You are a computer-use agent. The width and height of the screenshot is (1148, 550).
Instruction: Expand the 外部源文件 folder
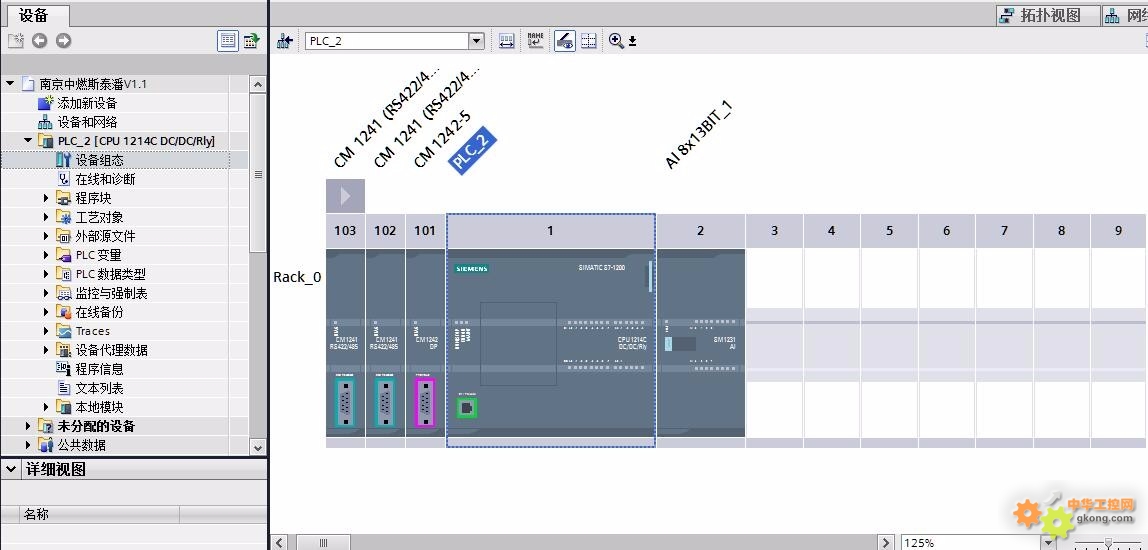46,236
